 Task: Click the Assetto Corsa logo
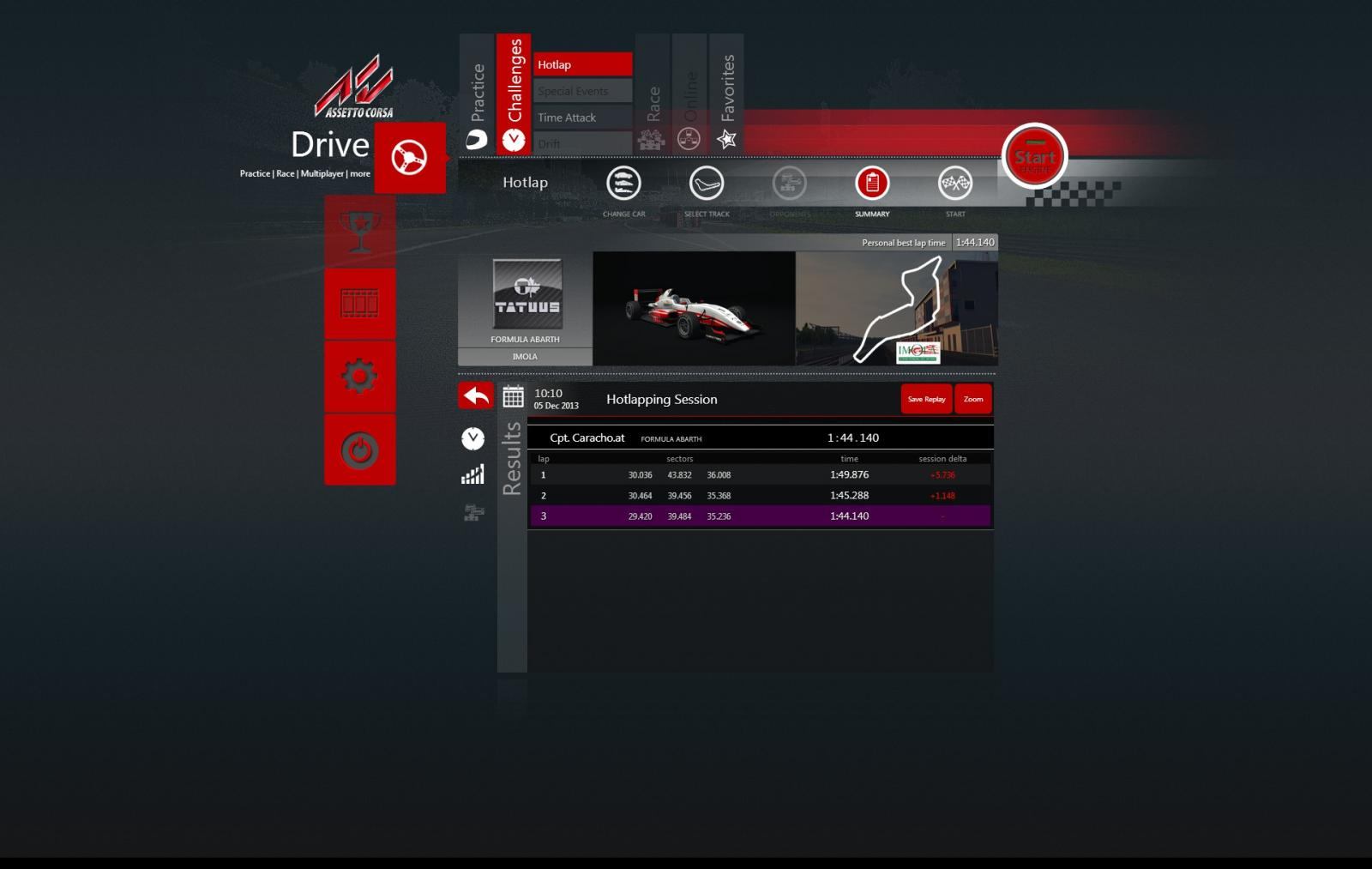pyautogui.click(x=354, y=87)
